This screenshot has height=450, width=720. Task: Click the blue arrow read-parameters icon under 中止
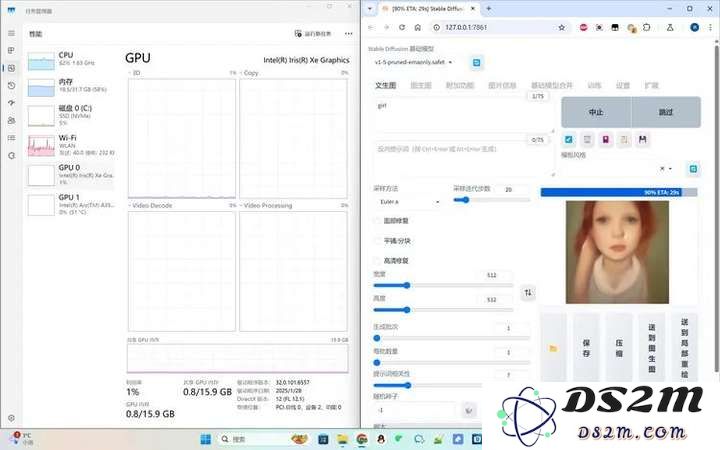(x=568, y=139)
